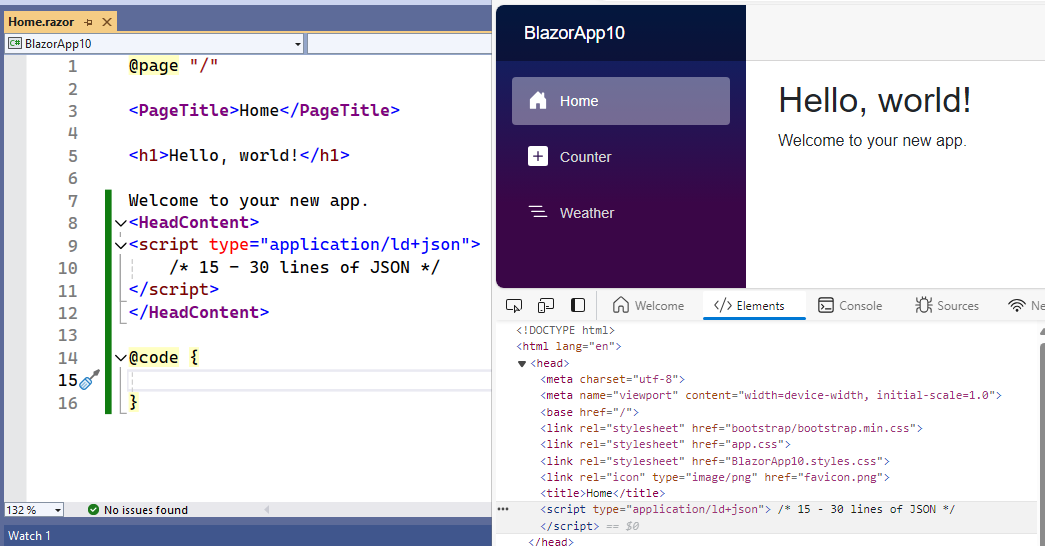
Task: Click the closing HeadContent tag on line 12
Action: (x=199, y=313)
